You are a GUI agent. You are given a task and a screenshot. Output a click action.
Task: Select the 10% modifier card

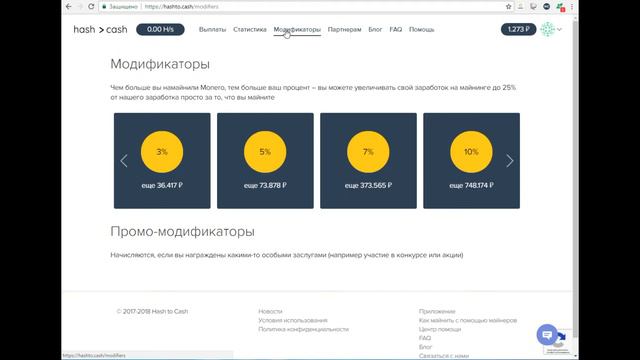tap(471, 161)
